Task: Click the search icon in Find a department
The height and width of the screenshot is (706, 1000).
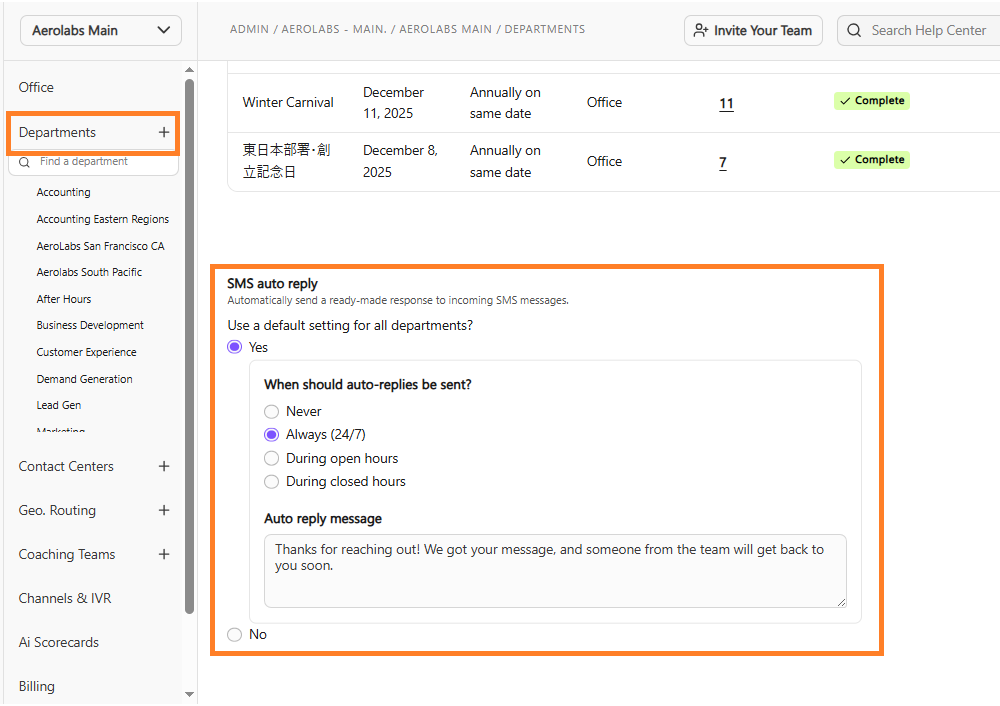Action: coord(24,162)
